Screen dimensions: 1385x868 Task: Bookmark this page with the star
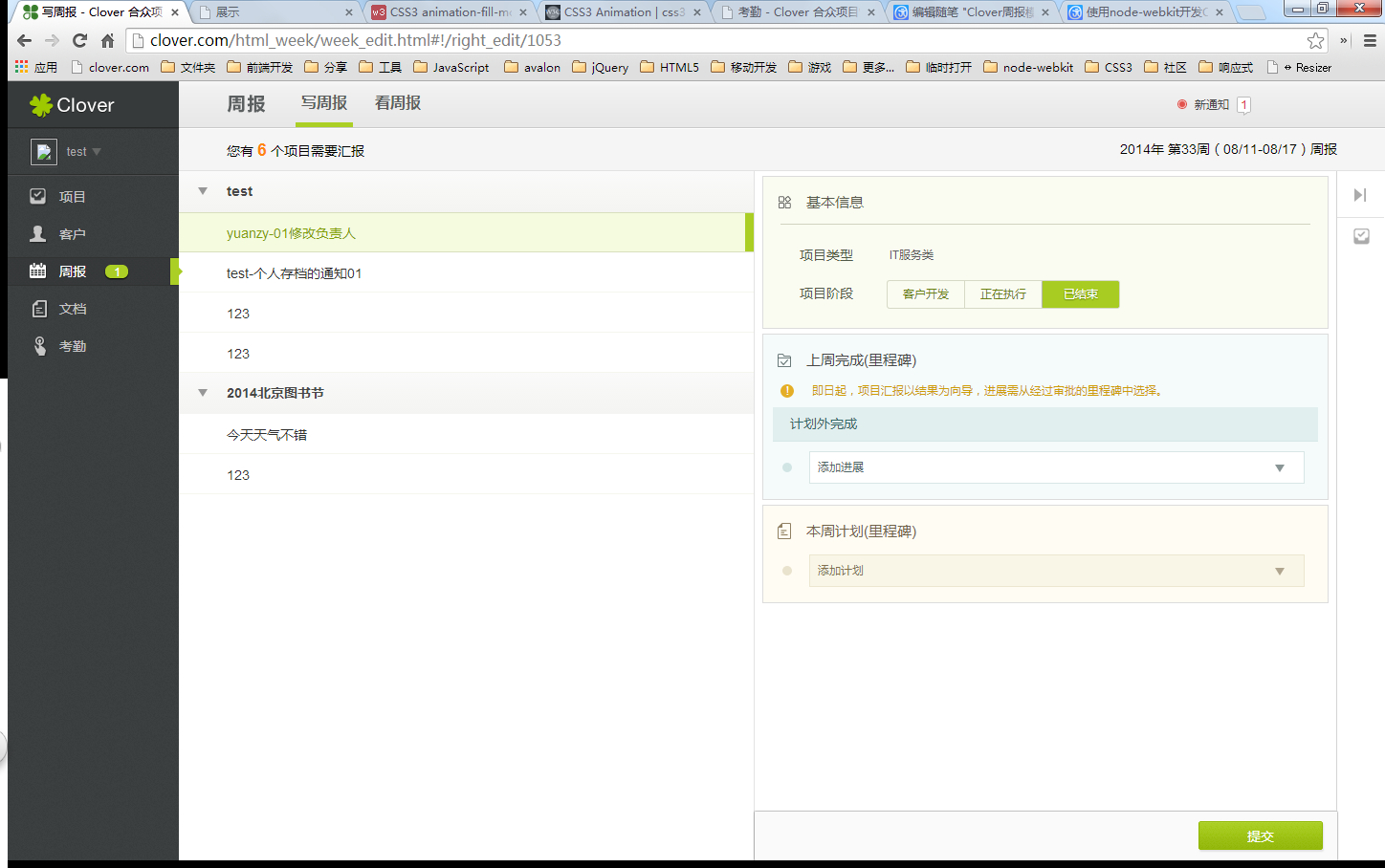click(x=1316, y=40)
